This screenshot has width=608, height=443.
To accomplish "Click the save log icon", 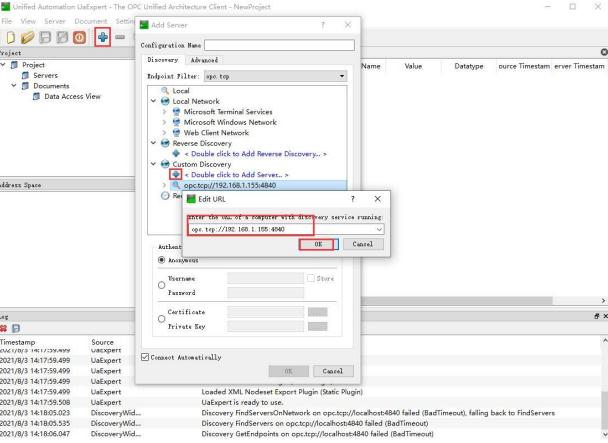I will tap(16, 329).
